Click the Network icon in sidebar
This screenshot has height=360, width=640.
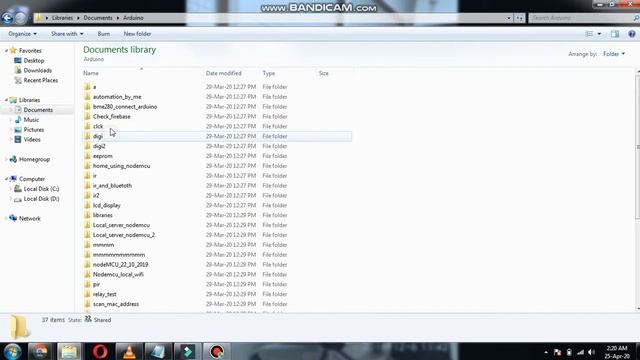point(13,218)
